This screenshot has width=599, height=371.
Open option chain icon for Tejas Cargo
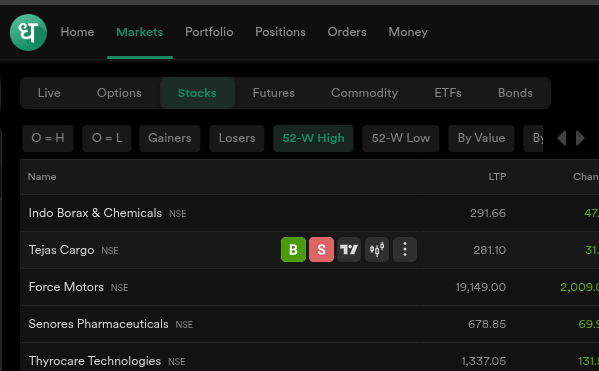377,249
